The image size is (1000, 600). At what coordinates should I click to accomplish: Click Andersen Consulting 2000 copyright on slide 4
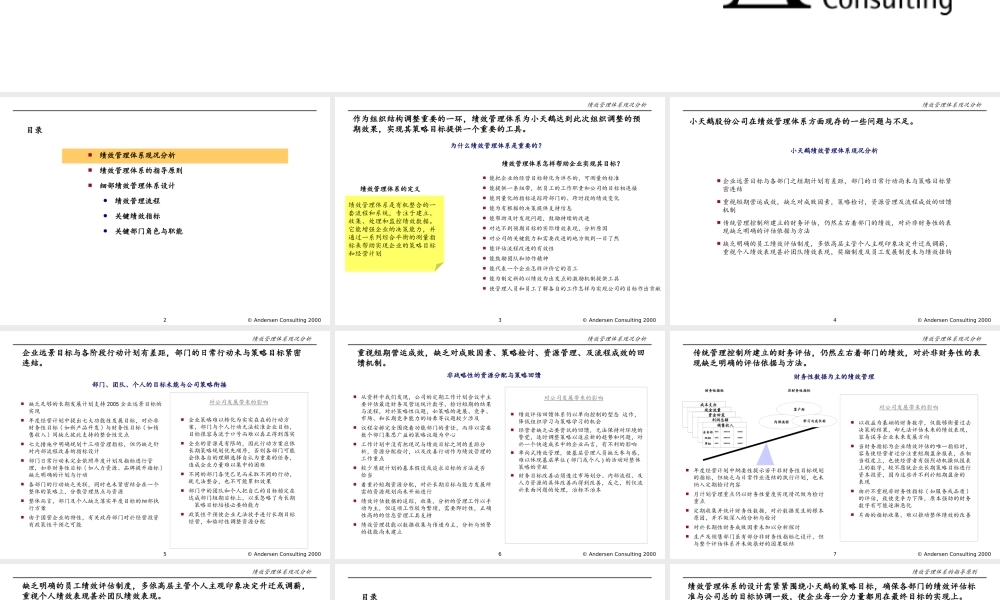pos(954,320)
